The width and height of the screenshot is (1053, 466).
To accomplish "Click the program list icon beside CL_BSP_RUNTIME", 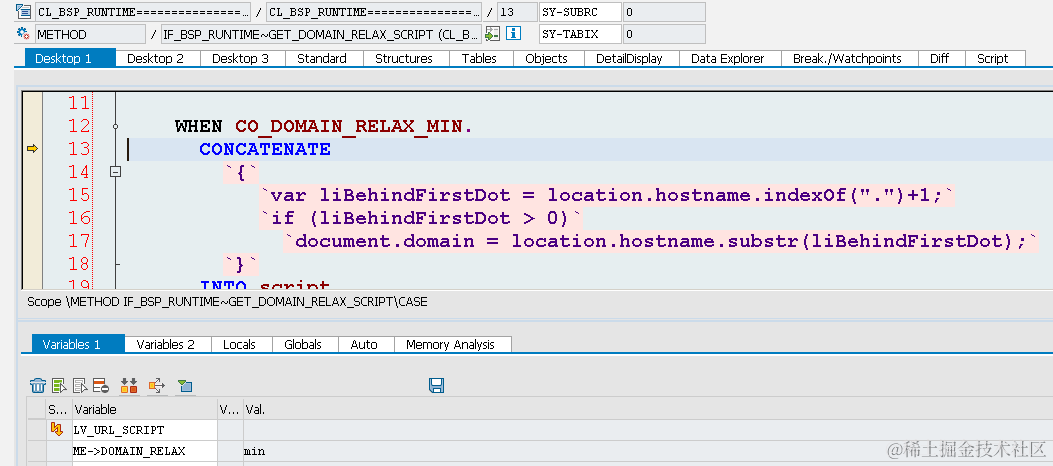I will 24,11.
